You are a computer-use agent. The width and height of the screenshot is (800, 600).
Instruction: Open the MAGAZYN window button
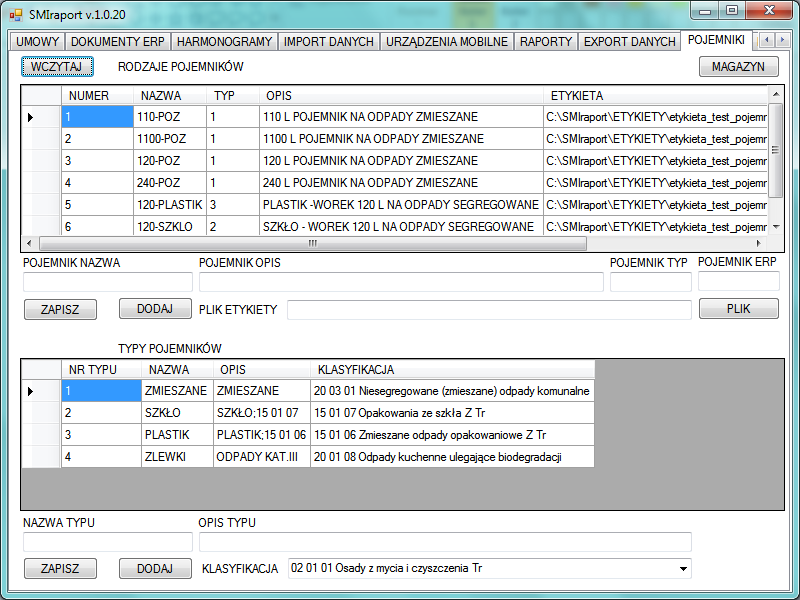(x=738, y=67)
